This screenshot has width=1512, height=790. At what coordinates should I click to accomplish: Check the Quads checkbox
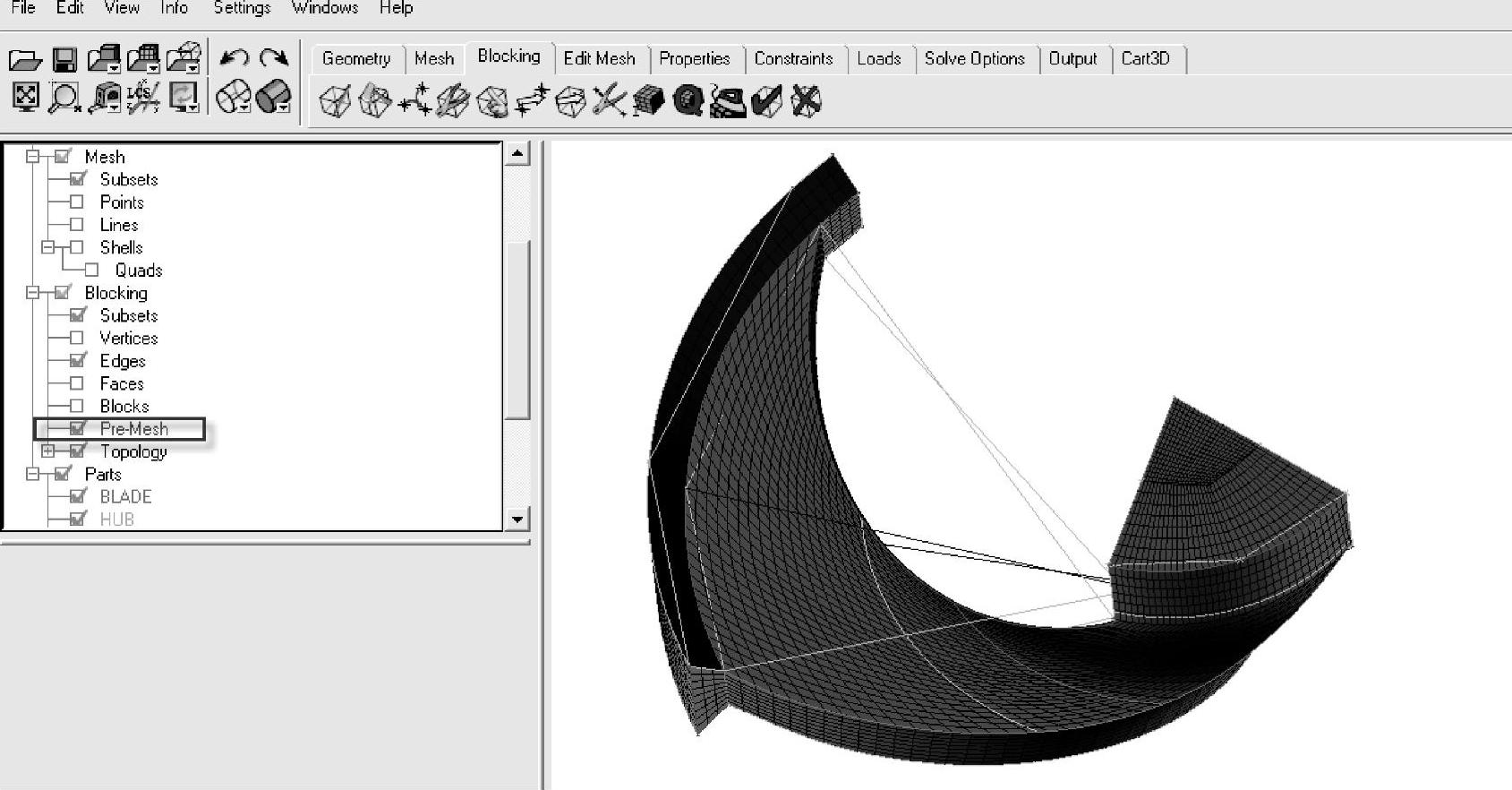(91, 270)
